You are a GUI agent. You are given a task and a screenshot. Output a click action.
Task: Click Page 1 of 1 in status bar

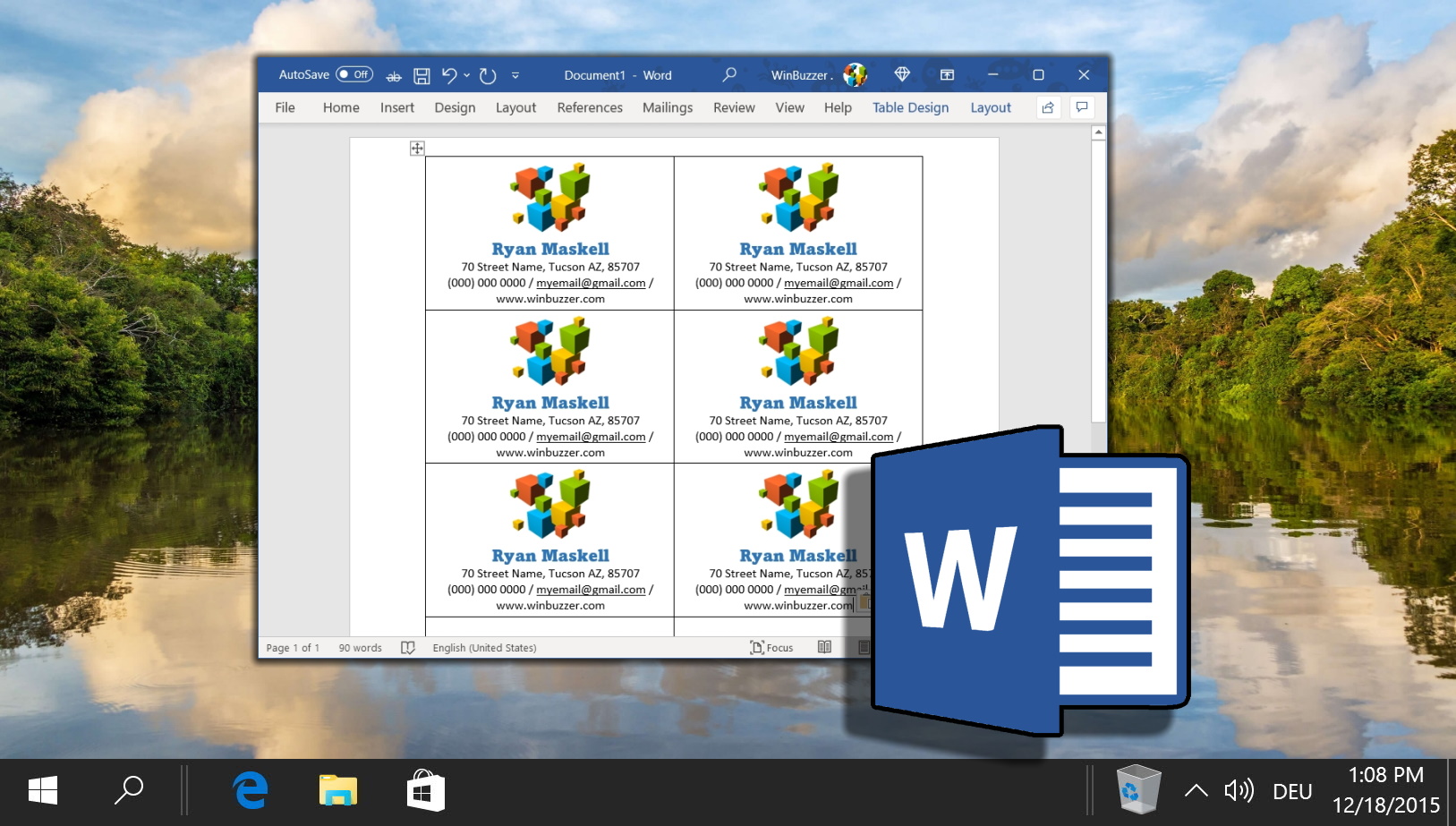click(x=293, y=647)
